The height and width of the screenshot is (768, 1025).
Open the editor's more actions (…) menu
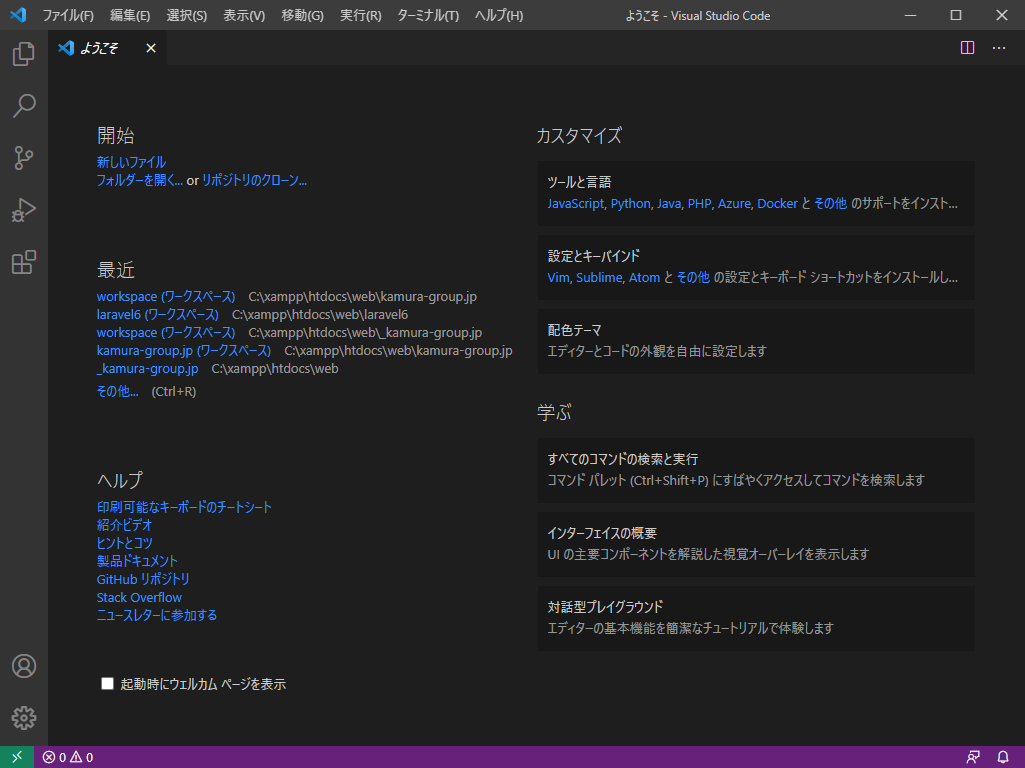click(999, 48)
